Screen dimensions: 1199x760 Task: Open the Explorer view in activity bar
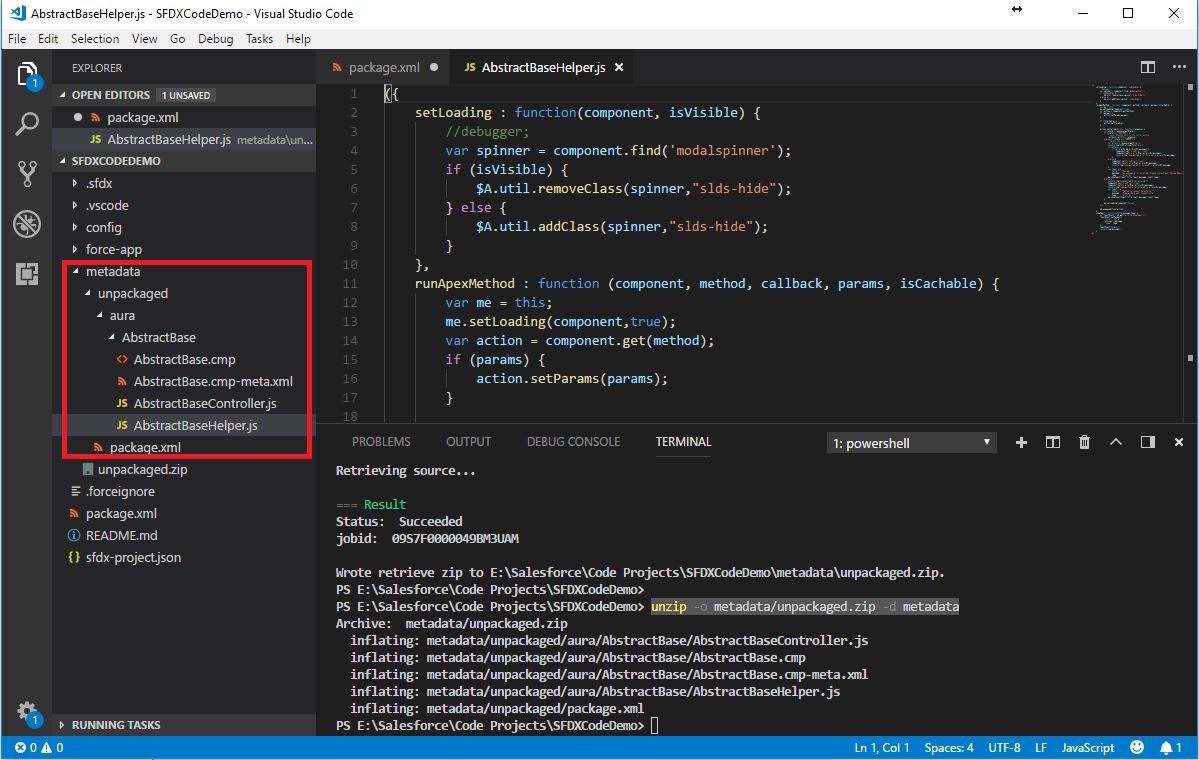[27, 75]
